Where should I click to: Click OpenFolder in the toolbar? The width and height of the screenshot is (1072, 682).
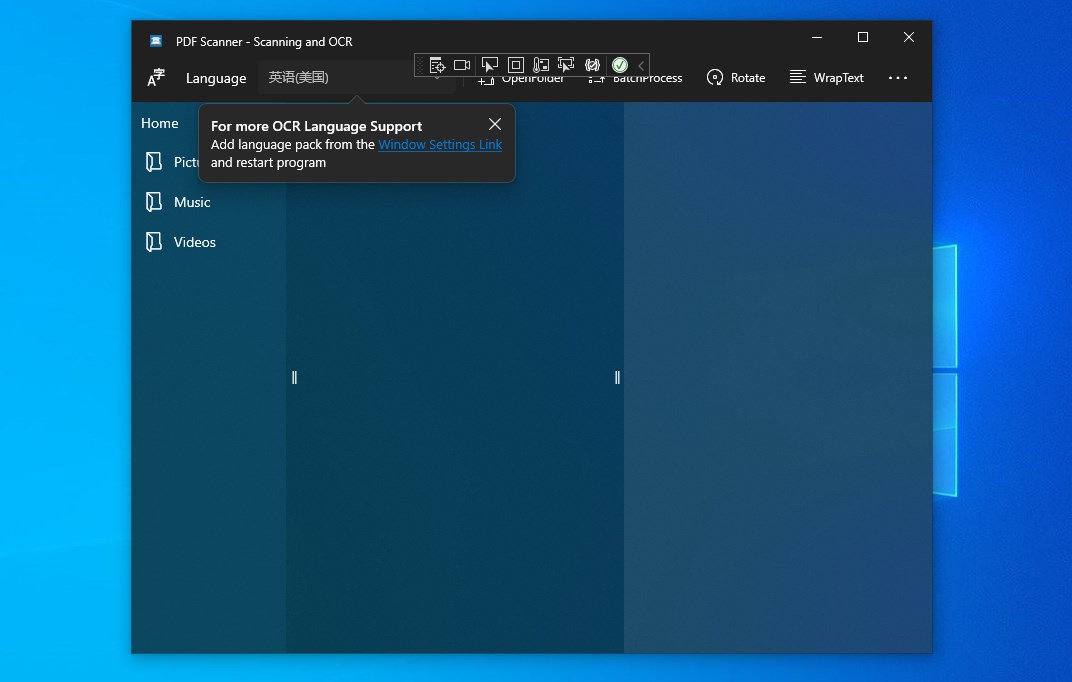522,78
